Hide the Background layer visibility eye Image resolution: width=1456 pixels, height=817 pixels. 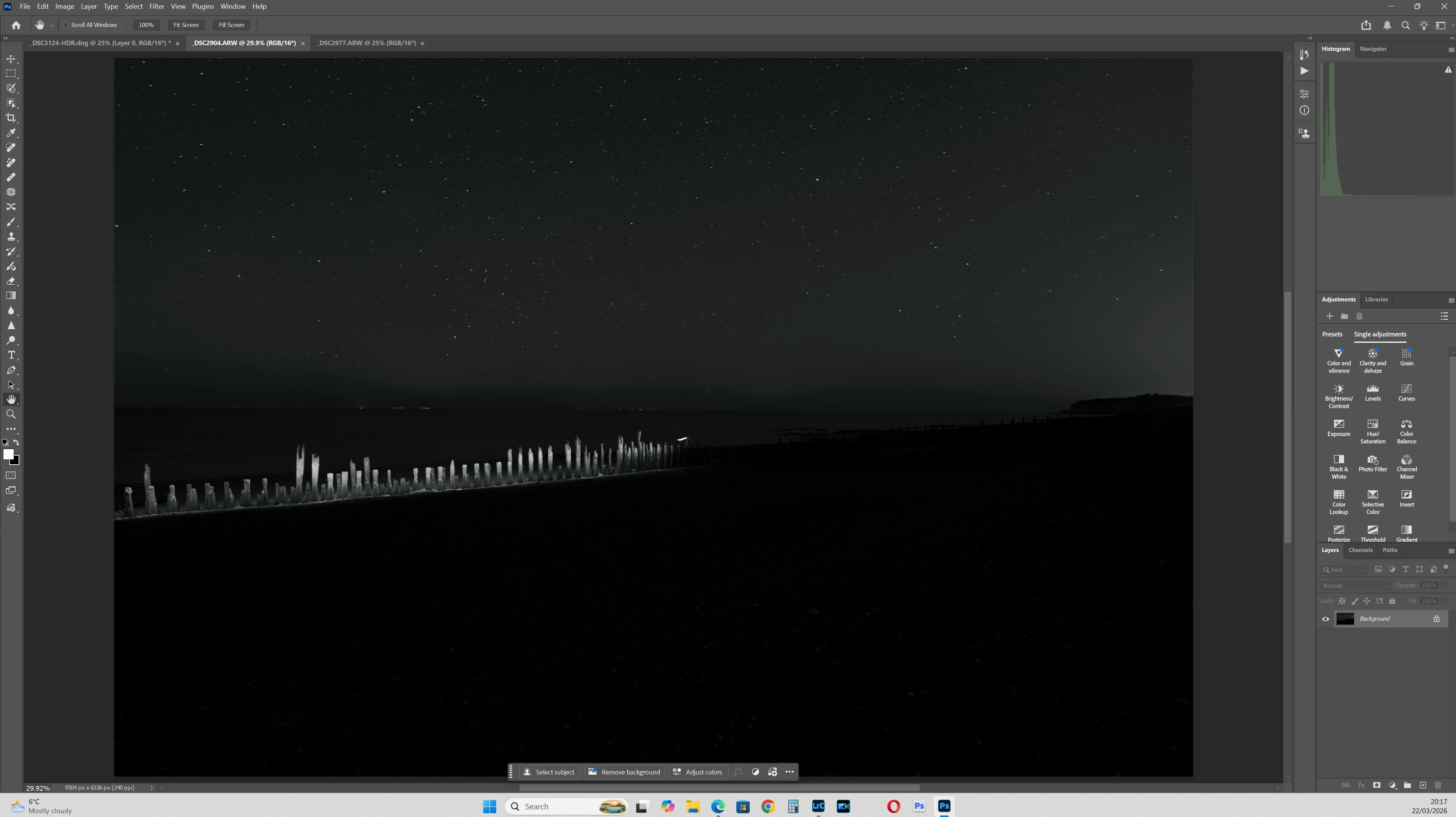[x=1325, y=619]
